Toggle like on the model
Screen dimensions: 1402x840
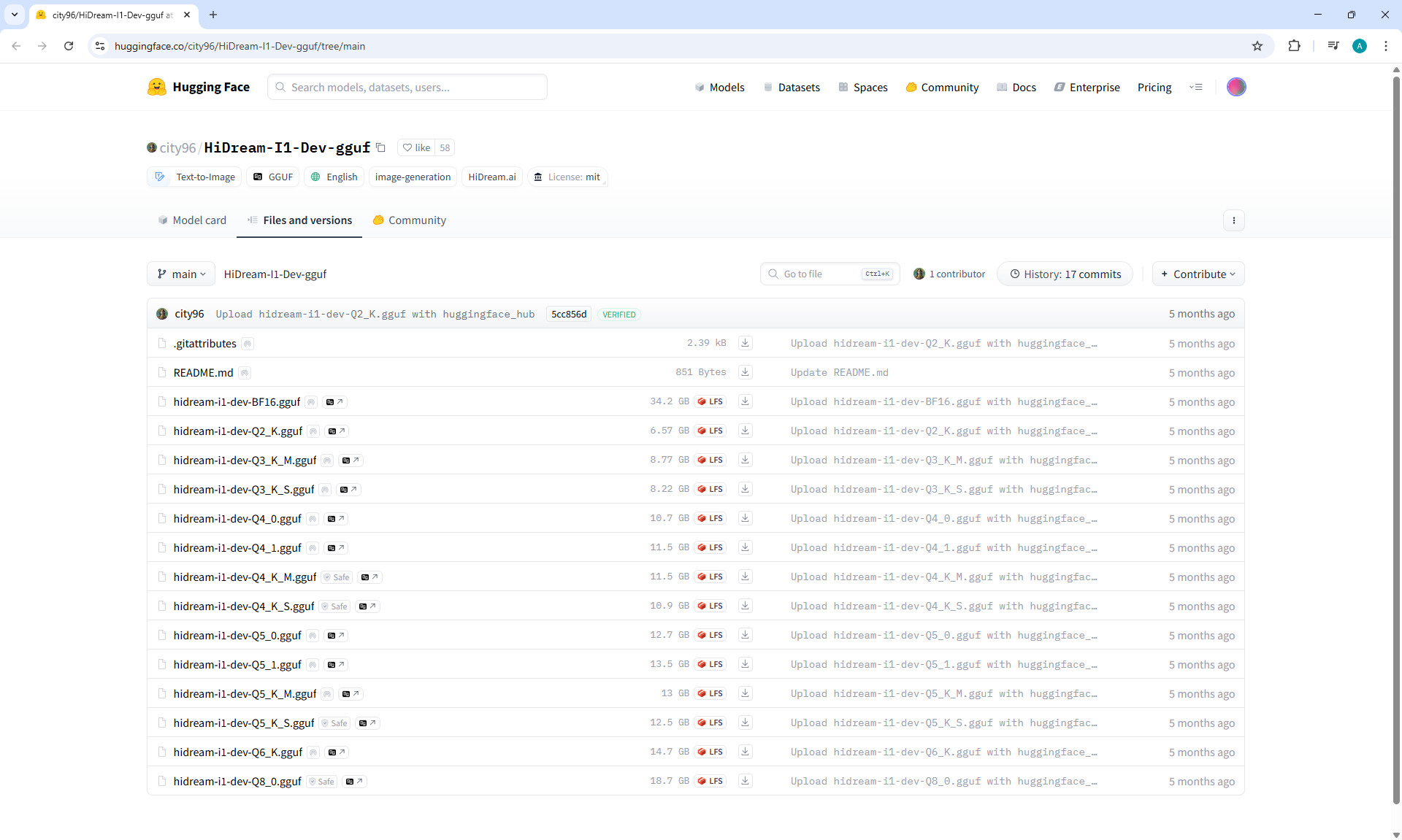pos(417,147)
